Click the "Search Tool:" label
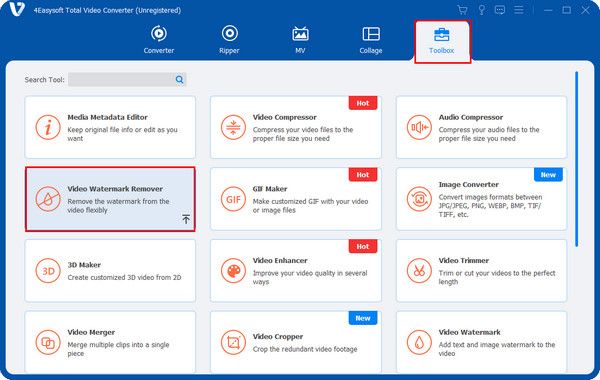 point(44,80)
